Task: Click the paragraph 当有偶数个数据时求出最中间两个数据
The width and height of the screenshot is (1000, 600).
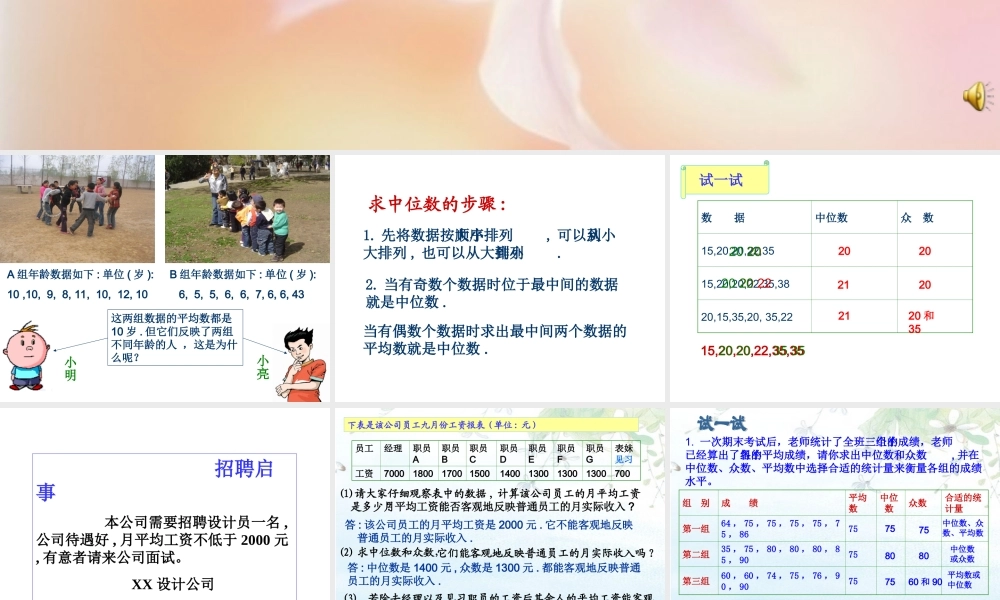Action: [494, 339]
